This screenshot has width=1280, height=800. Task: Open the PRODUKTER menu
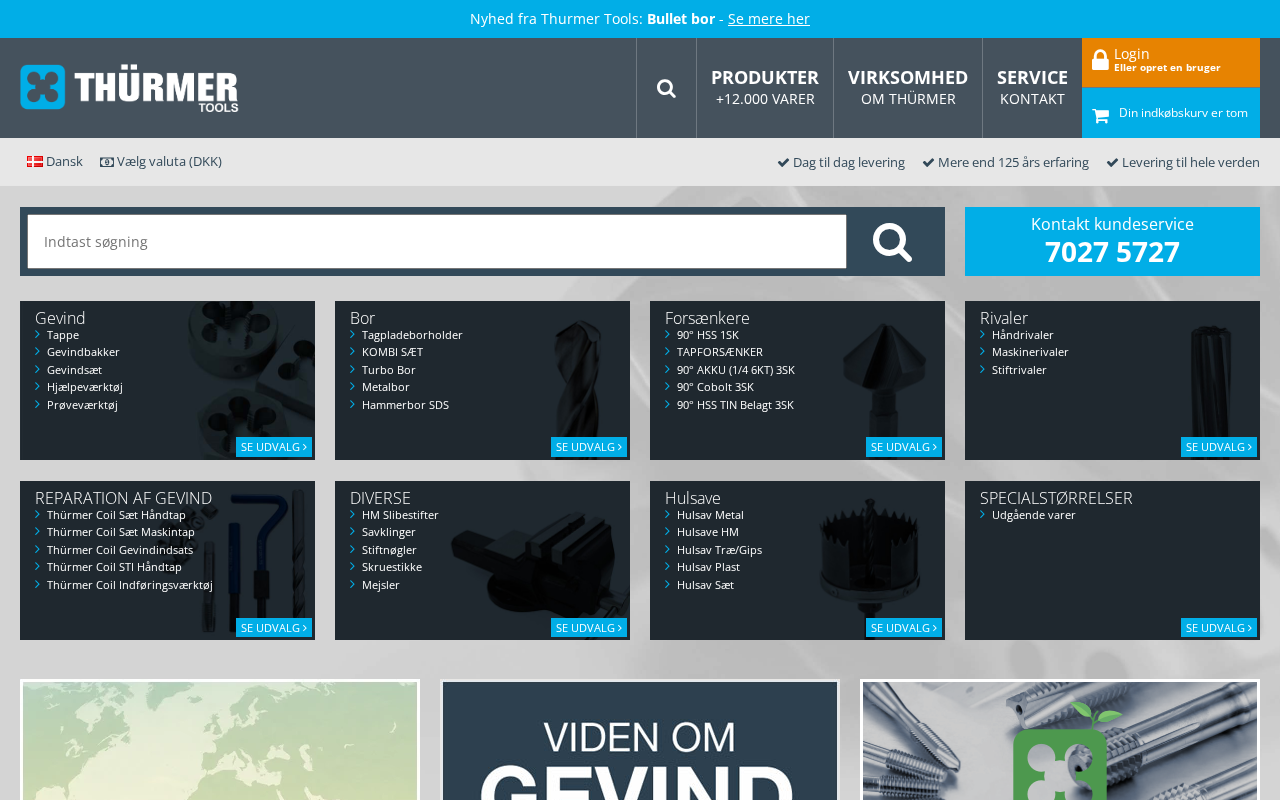click(x=765, y=88)
